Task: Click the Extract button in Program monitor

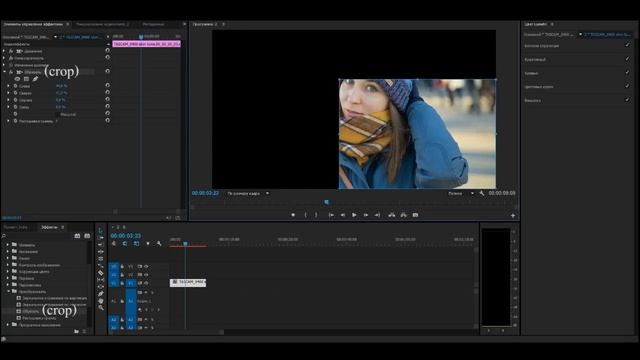Action: 403,215
